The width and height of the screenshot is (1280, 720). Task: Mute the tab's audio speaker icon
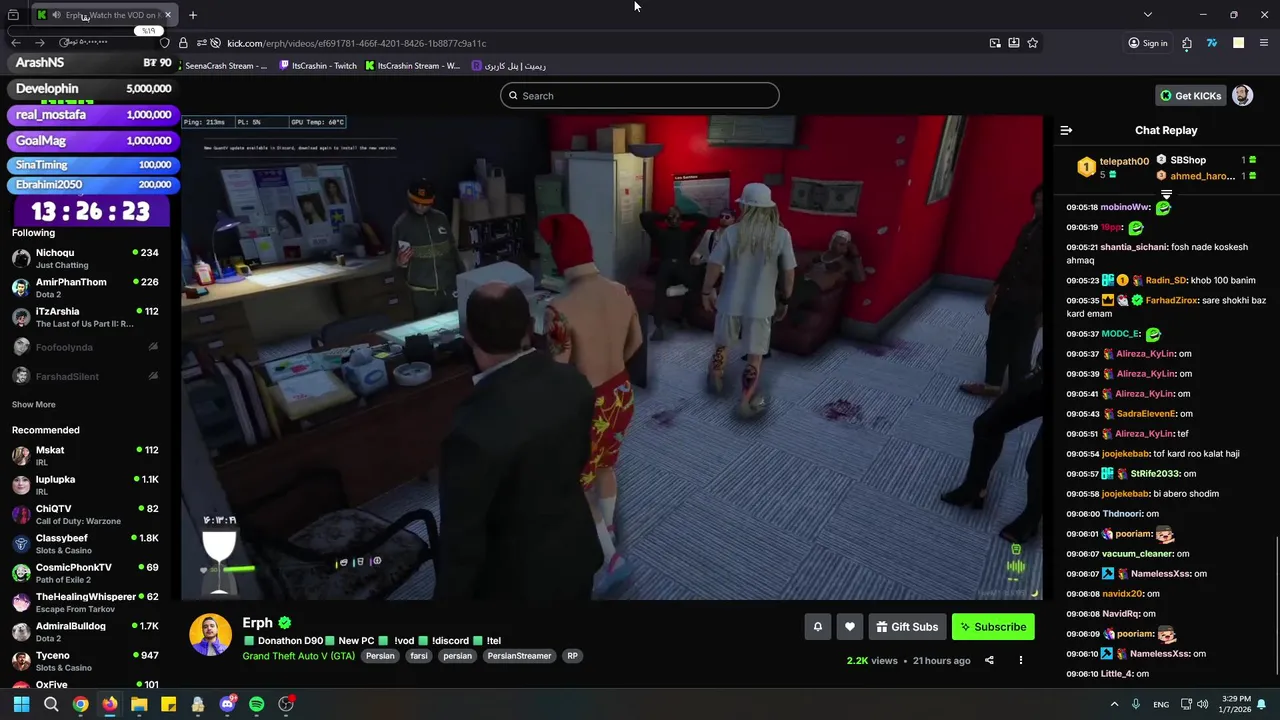pos(56,15)
